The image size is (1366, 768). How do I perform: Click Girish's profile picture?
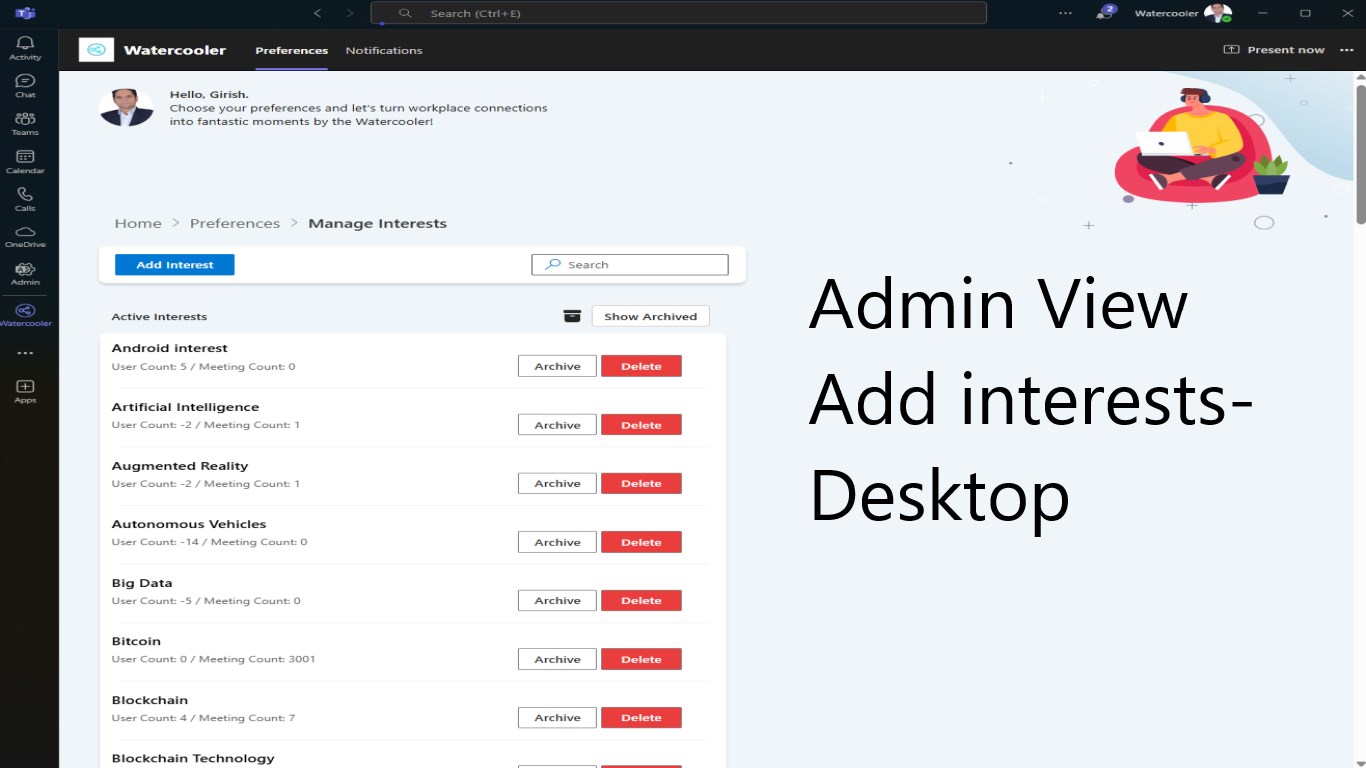point(126,107)
